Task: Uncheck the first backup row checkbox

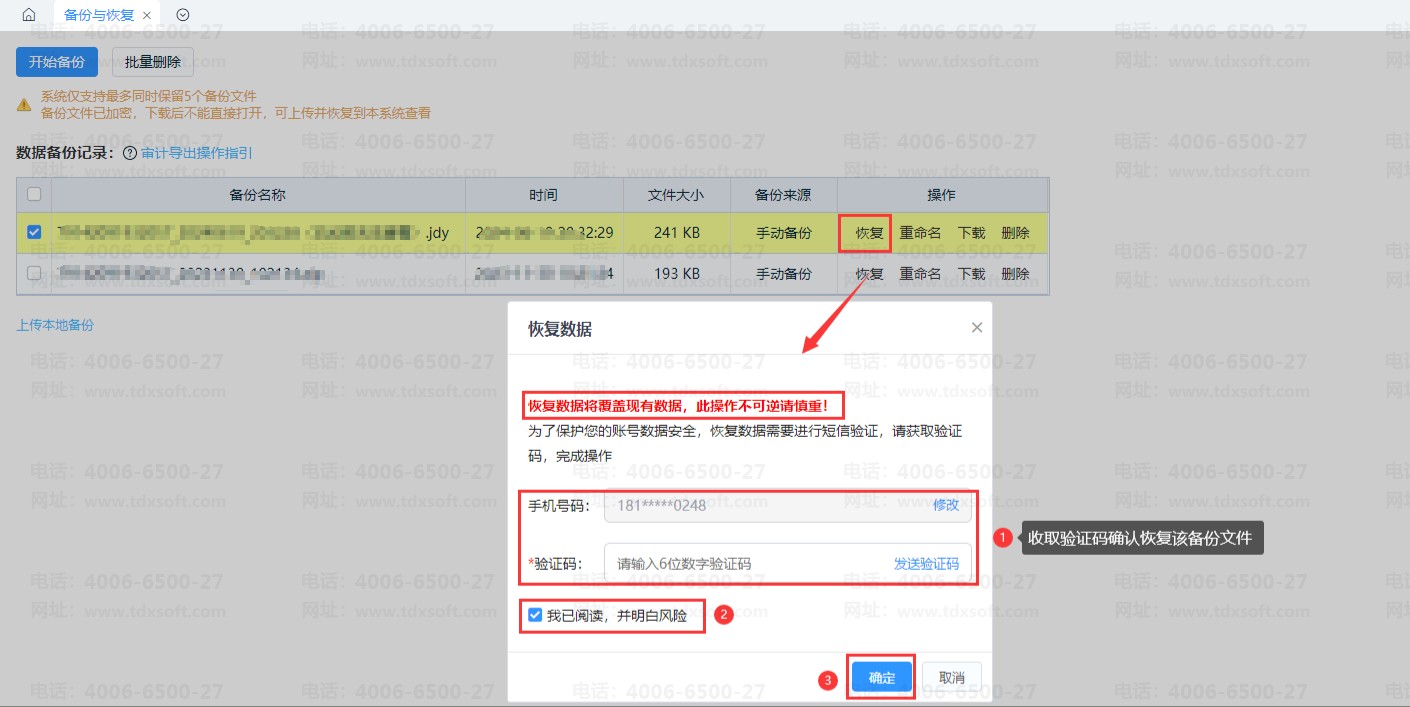Action: click(34, 232)
